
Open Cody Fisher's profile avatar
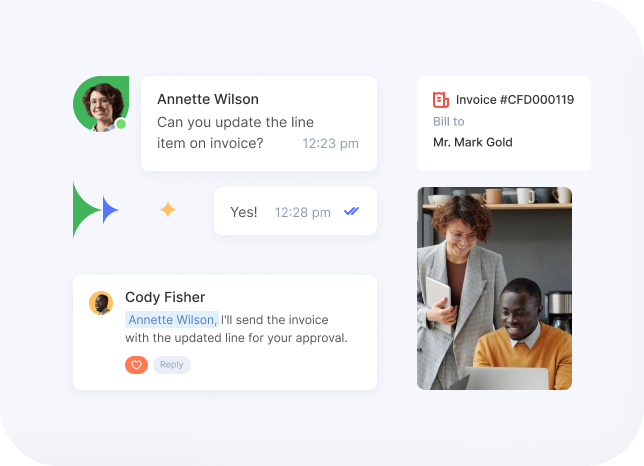101,303
